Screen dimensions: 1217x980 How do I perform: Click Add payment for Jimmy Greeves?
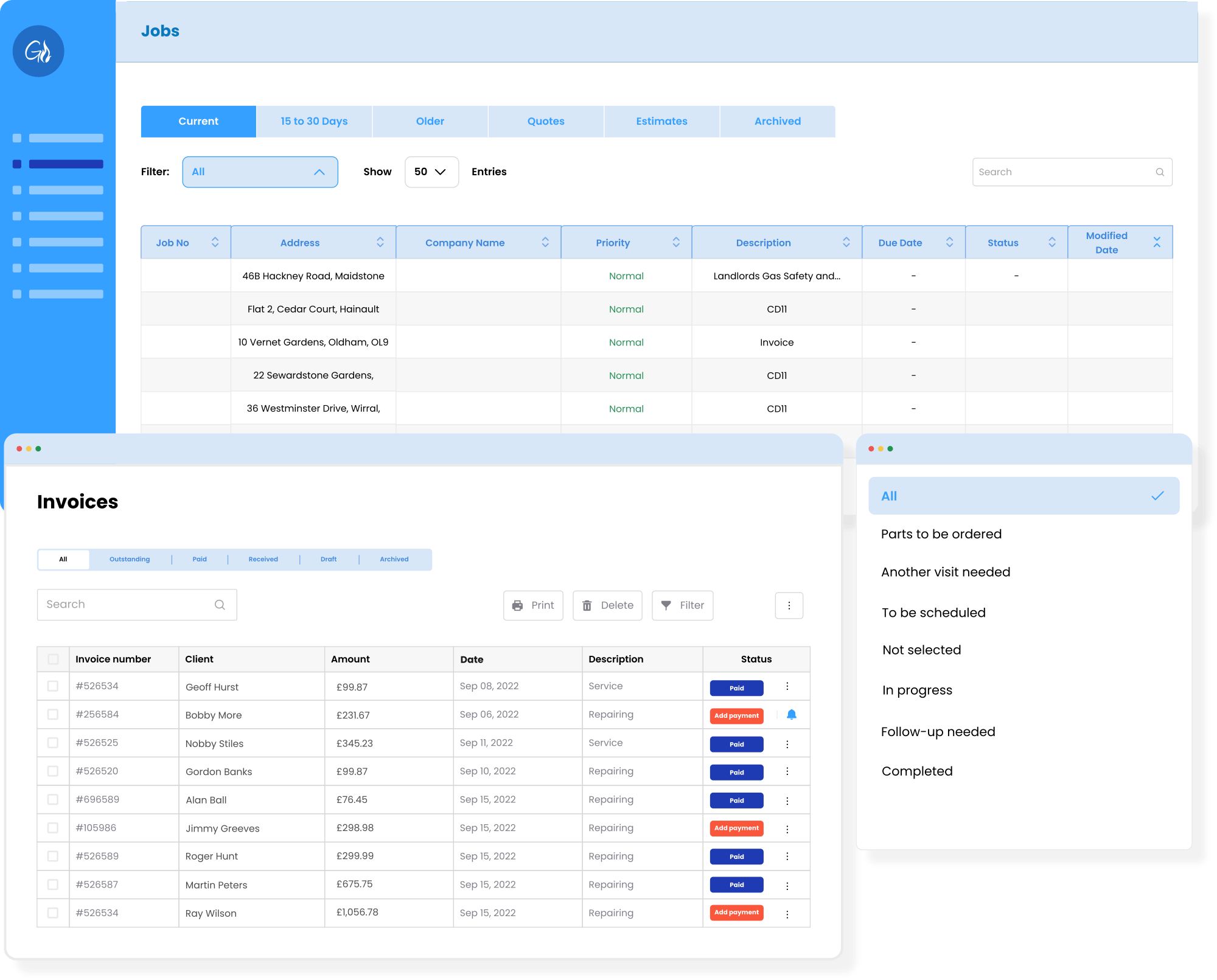tap(736, 828)
